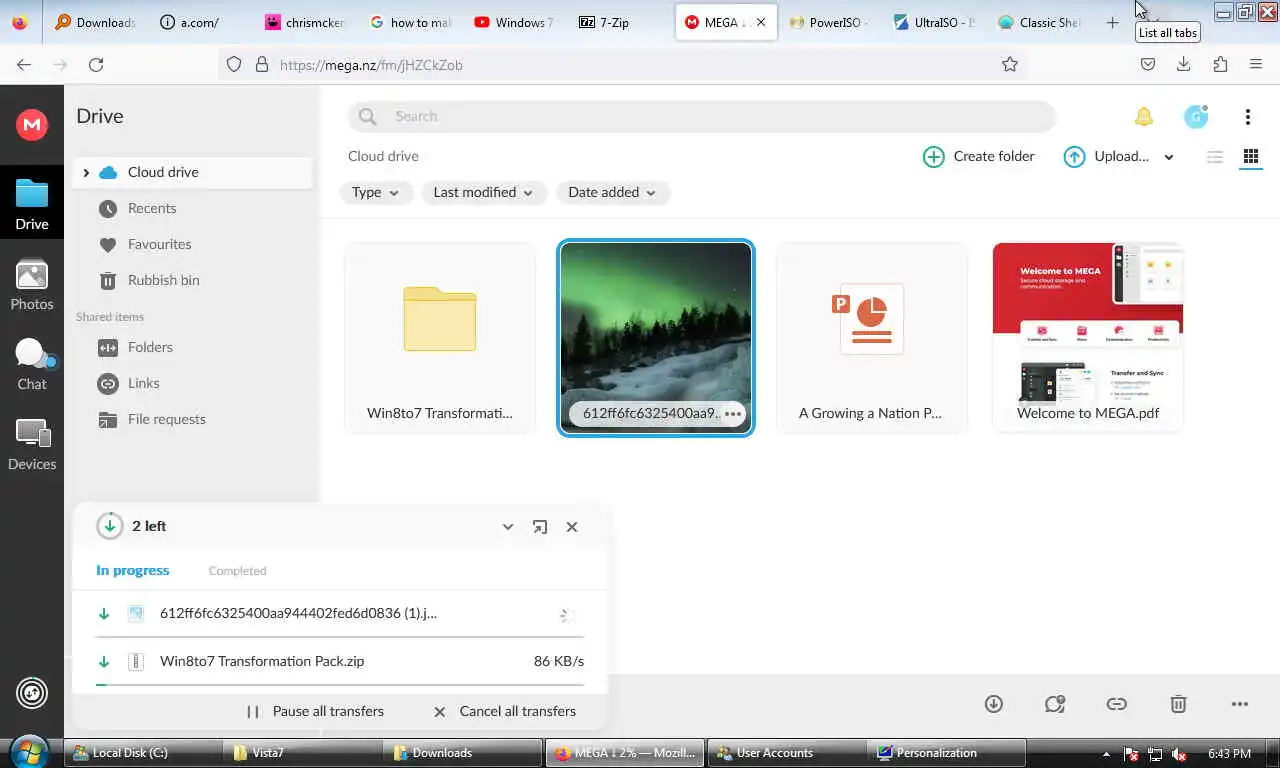This screenshot has width=1280, height=768.
Task: Click the Firefox reload button
Action: tap(96, 65)
